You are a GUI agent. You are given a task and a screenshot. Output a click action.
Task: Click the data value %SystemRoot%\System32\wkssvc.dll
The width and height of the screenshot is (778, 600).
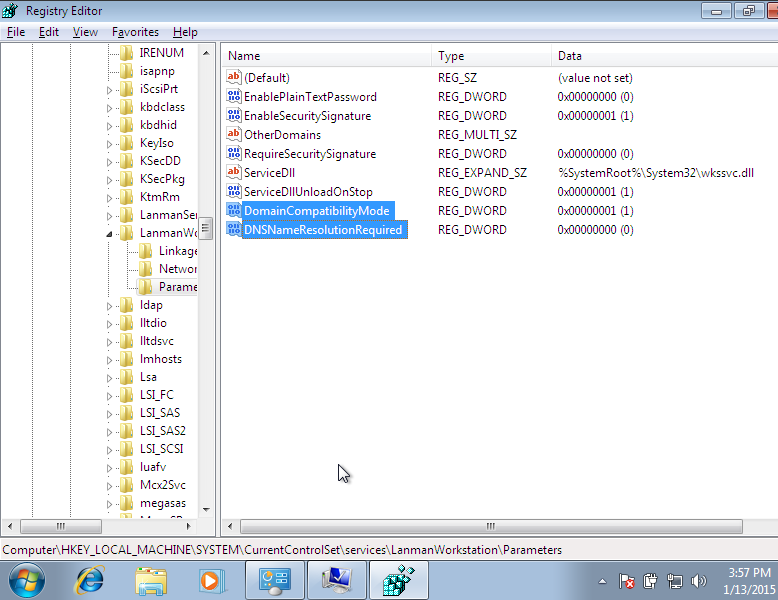[x=655, y=173]
